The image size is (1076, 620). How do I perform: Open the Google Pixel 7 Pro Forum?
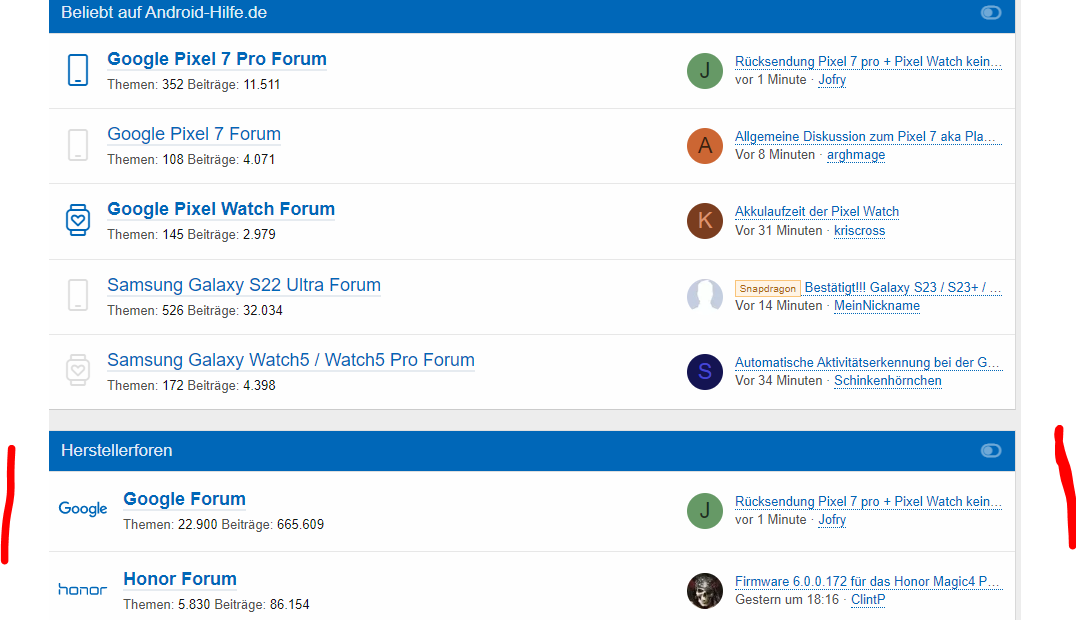pyautogui.click(x=217, y=59)
